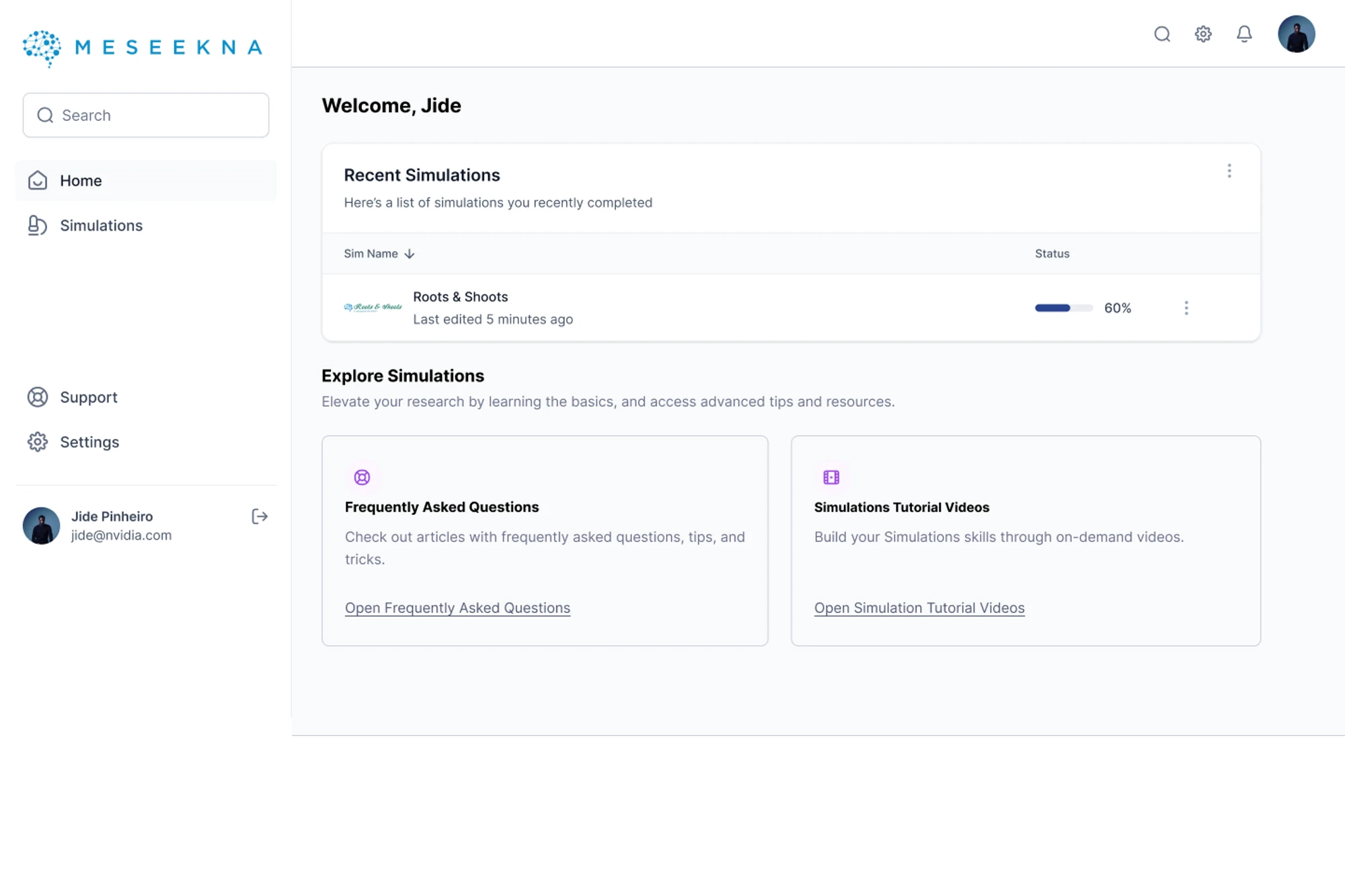The height and width of the screenshot is (896, 1345).
Task: Click the Meseekna brain logo
Action: coord(42,48)
